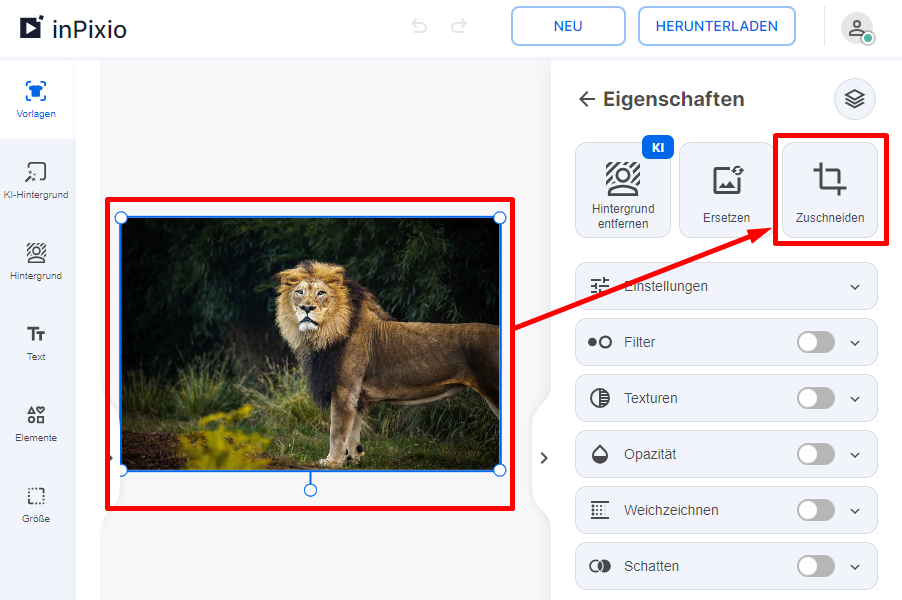Turn on the Texturen toggle
This screenshot has width=902, height=600.
click(815, 398)
